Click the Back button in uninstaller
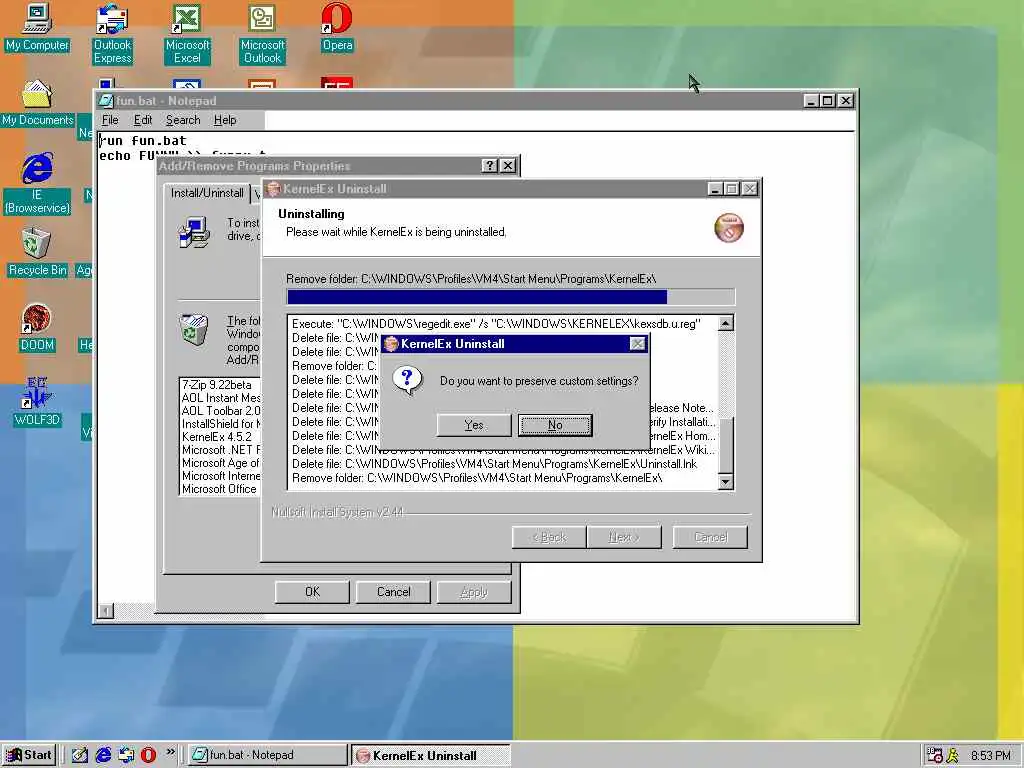Image resolution: width=1024 pixels, height=768 pixels. (x=549, y=537)
